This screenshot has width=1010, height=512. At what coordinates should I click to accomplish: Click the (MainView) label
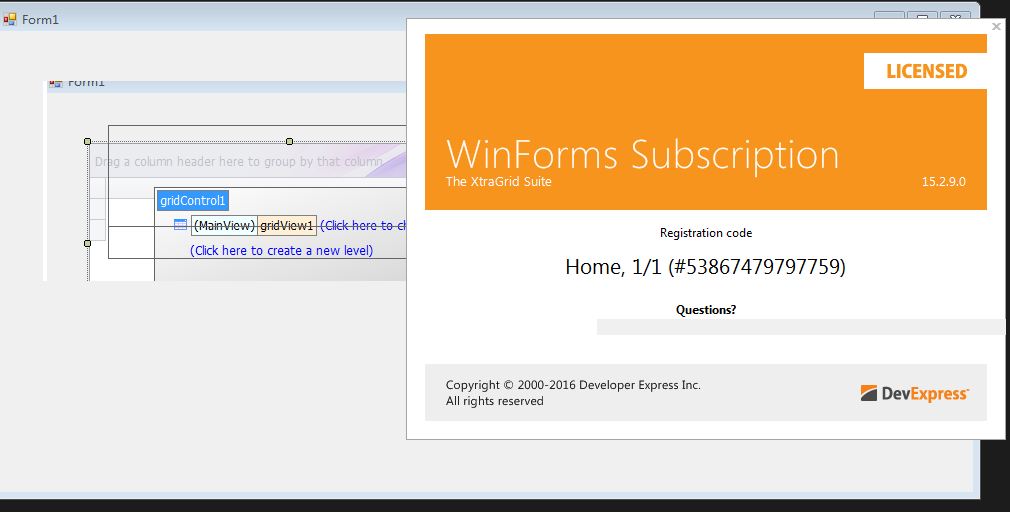[x=224, y=225]
